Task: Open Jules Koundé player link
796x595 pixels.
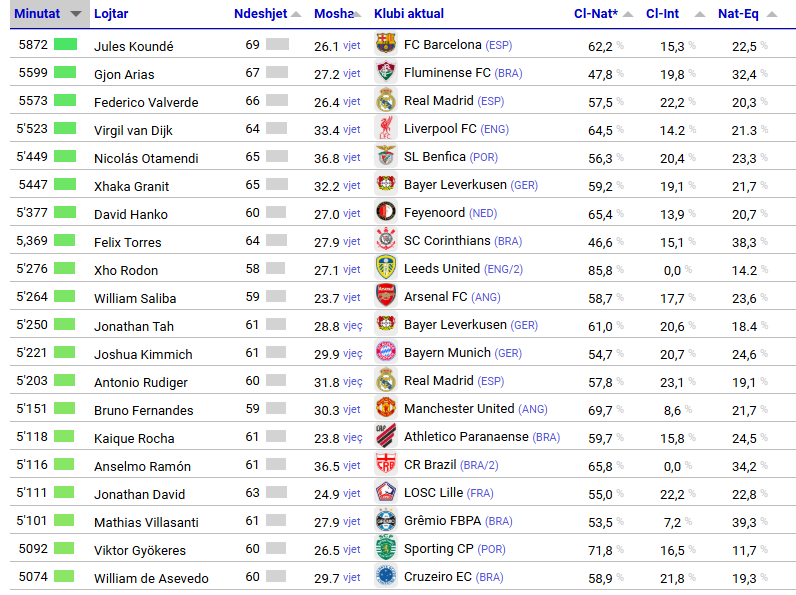Action: tap(133, 46)
